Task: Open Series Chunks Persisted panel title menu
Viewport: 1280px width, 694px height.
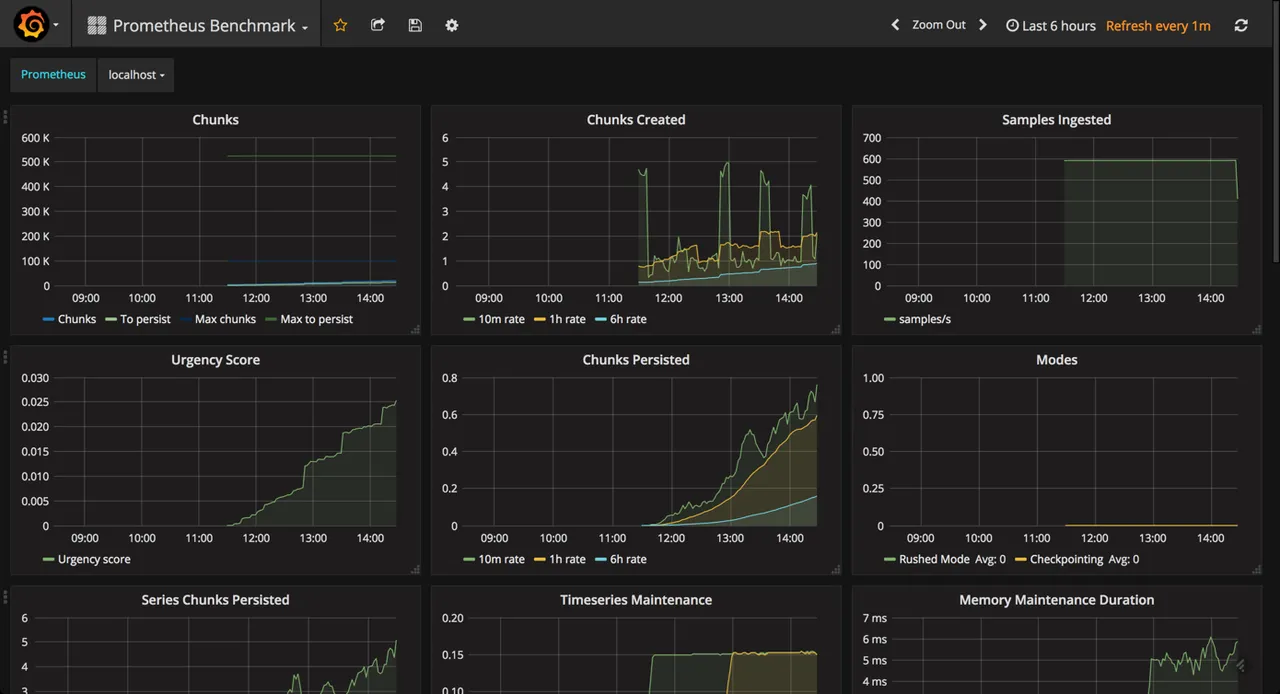Action: point(215,599)
